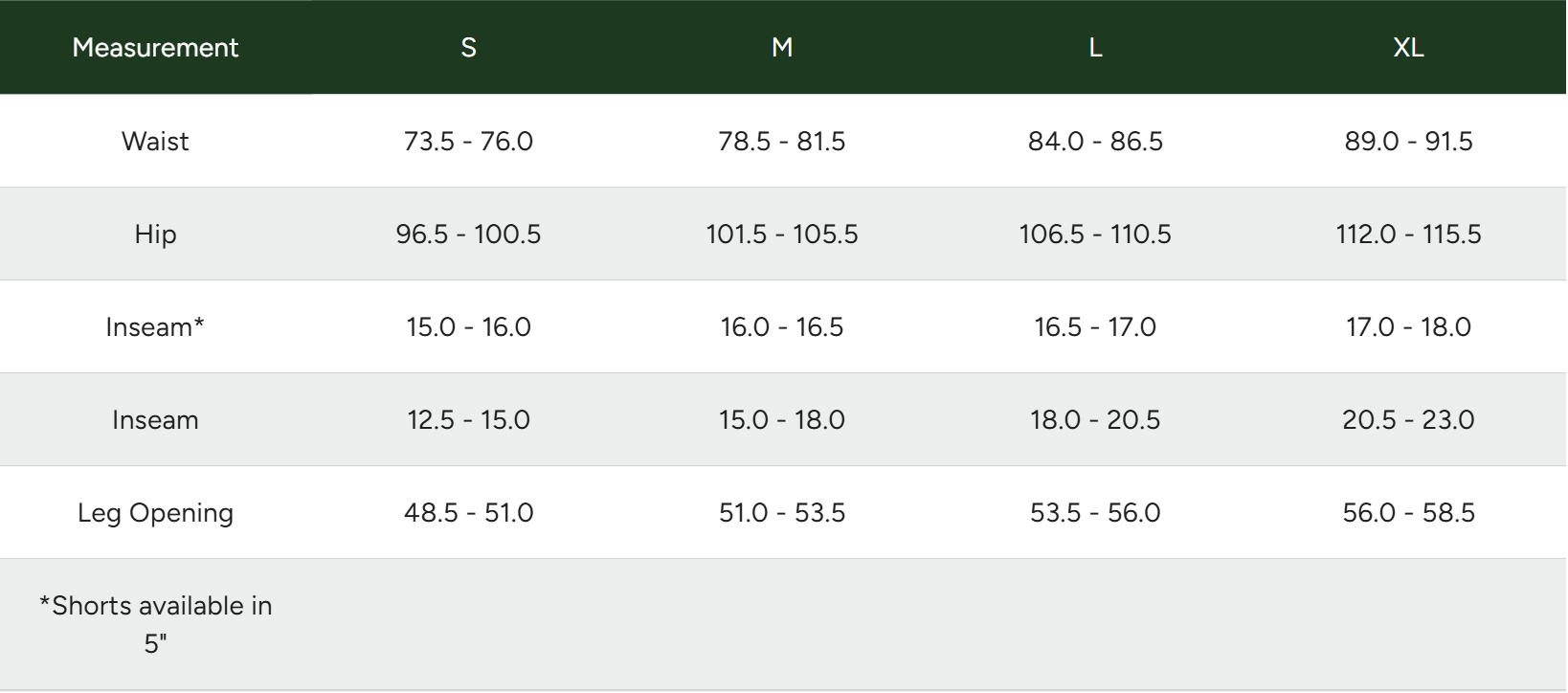Viewport: 1568px width, 693px height.
Task: Select the Inseam value 12.5 - 15.0
Action: [468, 420]
